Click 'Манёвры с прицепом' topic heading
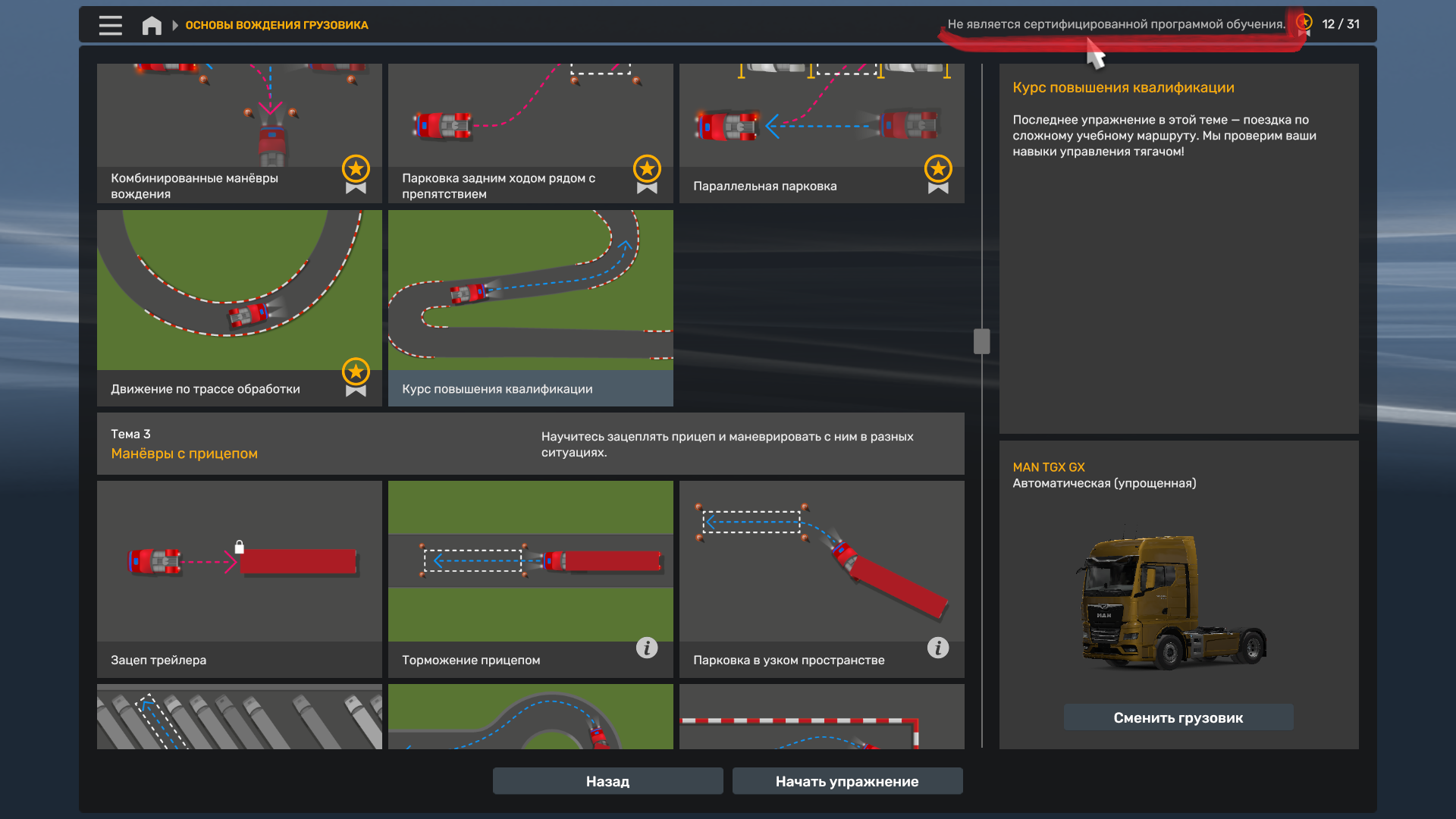Image resolution: width=1456 pixels, height=819 pixels. (184, 453)
